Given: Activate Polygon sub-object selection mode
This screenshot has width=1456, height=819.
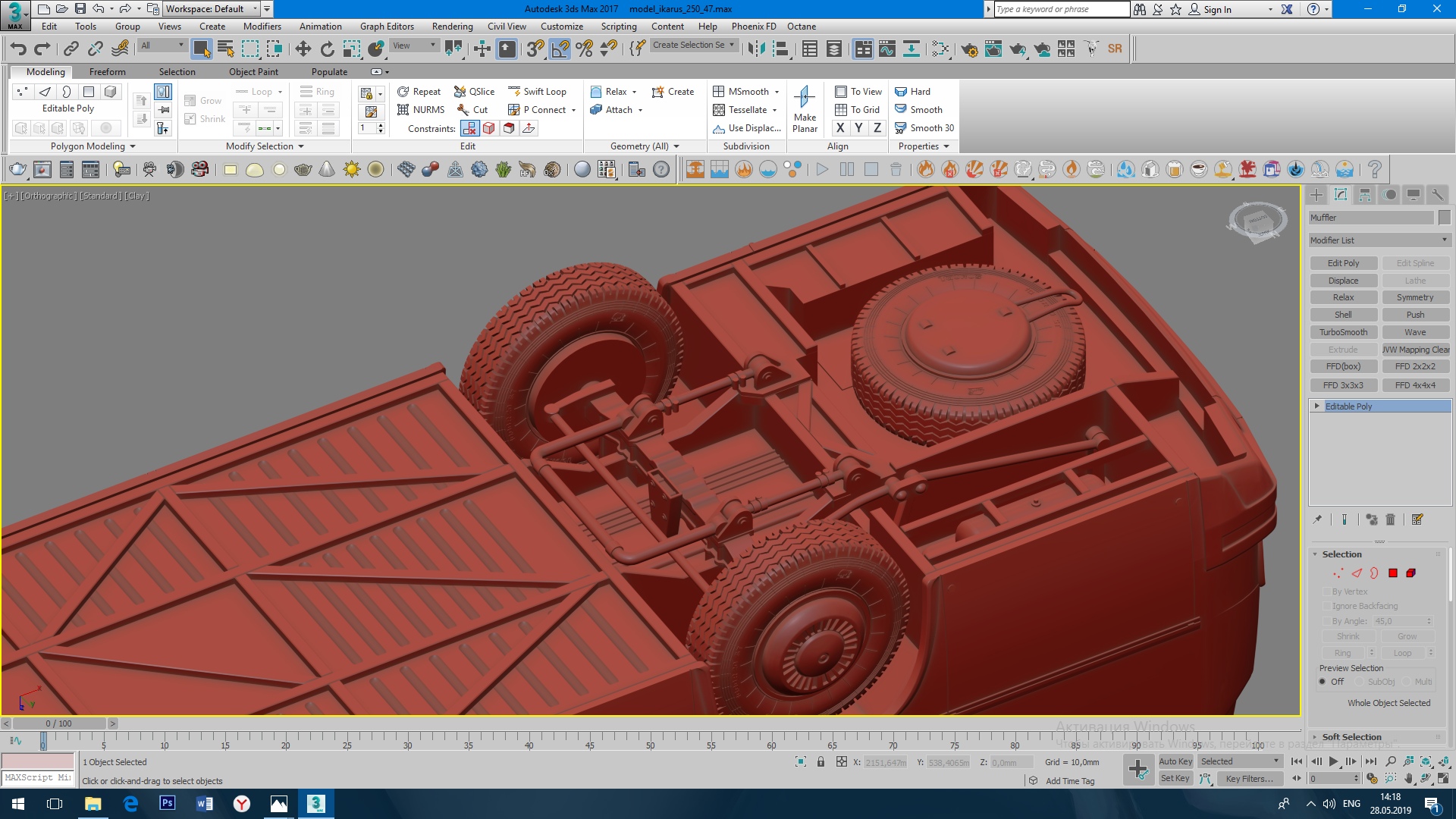Looking at the screenshot, I should (1393, 573).
